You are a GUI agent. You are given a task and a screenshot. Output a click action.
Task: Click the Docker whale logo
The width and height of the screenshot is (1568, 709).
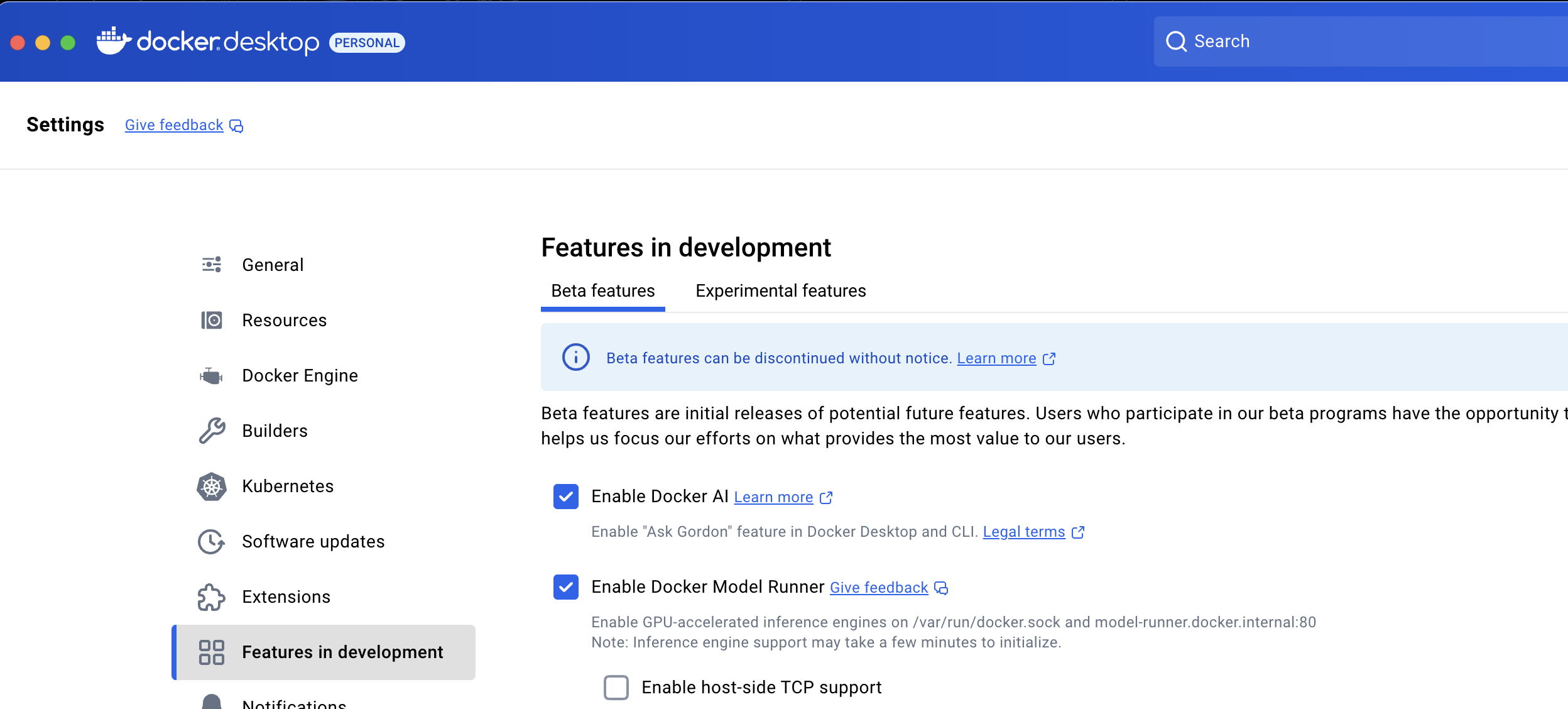click(114, 41)
